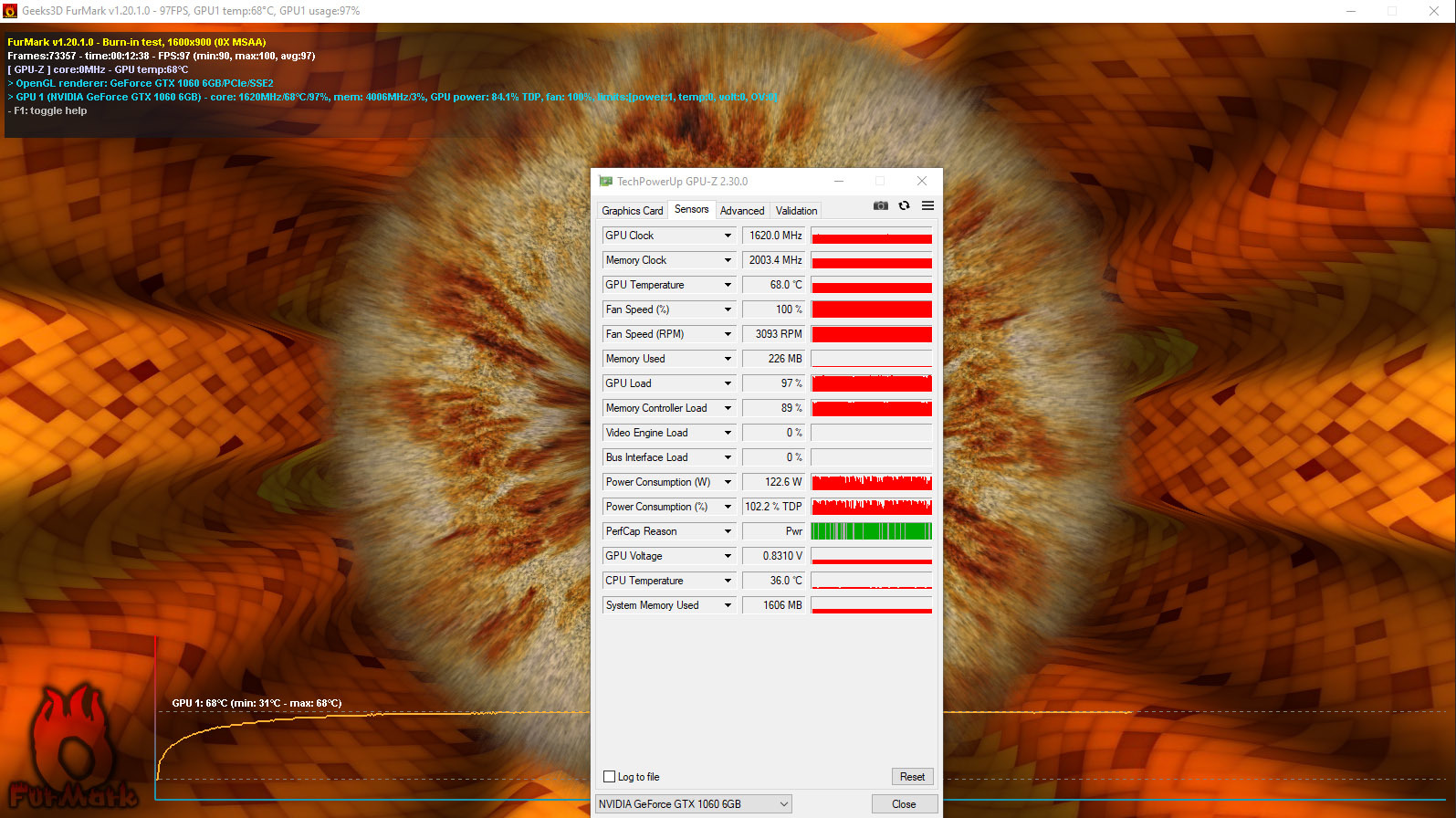Click the PerfCap Reason green graph

click(x=872, y=531)
